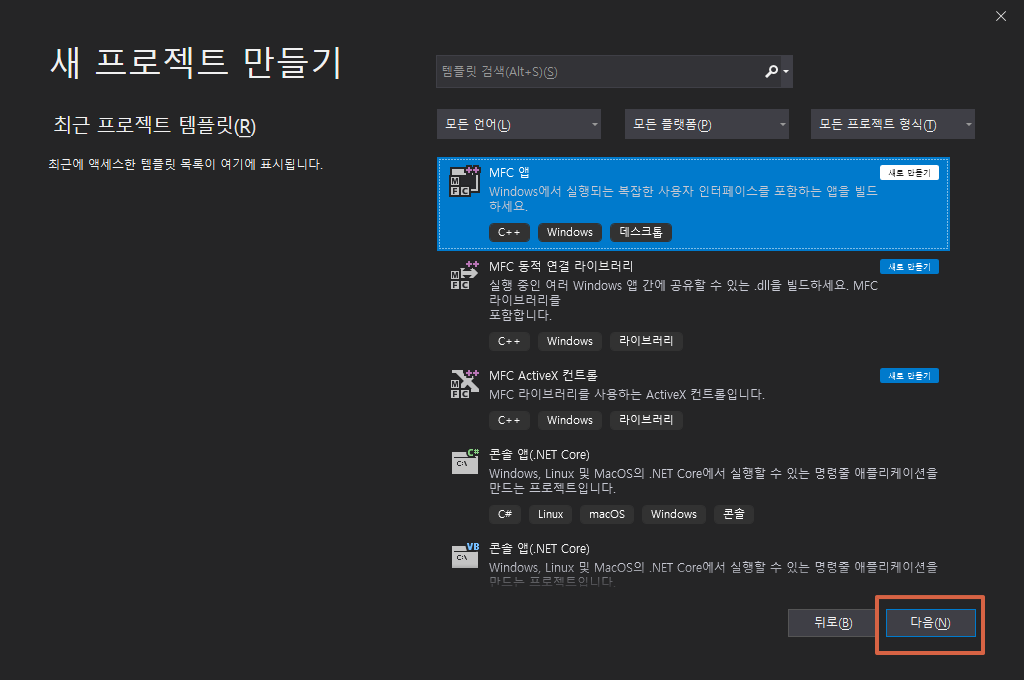Open the 모든 플랫폼 dropdown
Viewport: 1024px width, 680px height.
pyautogui.click(x=707, y=124)
